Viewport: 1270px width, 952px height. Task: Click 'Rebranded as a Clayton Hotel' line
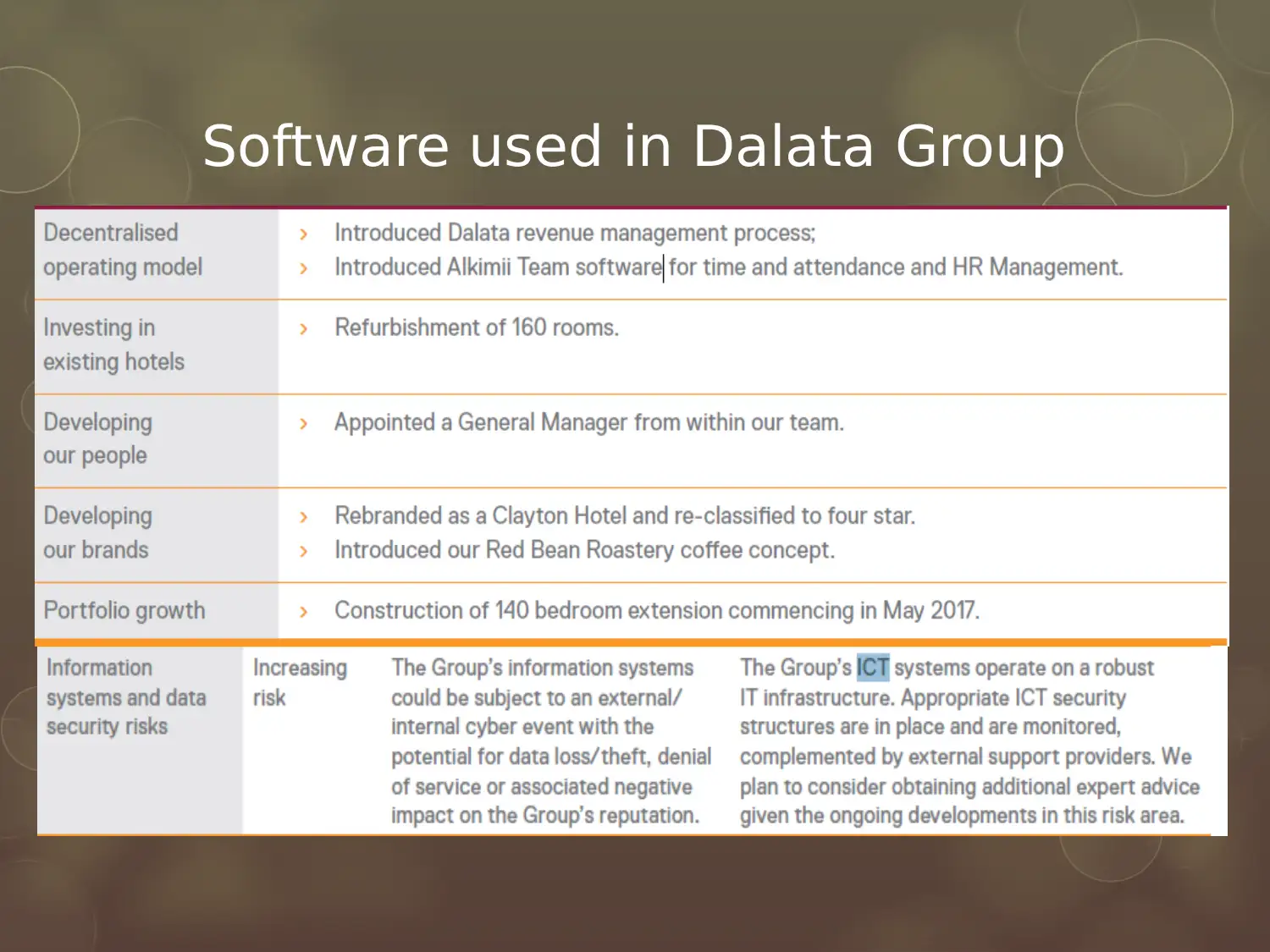point(625,515)
